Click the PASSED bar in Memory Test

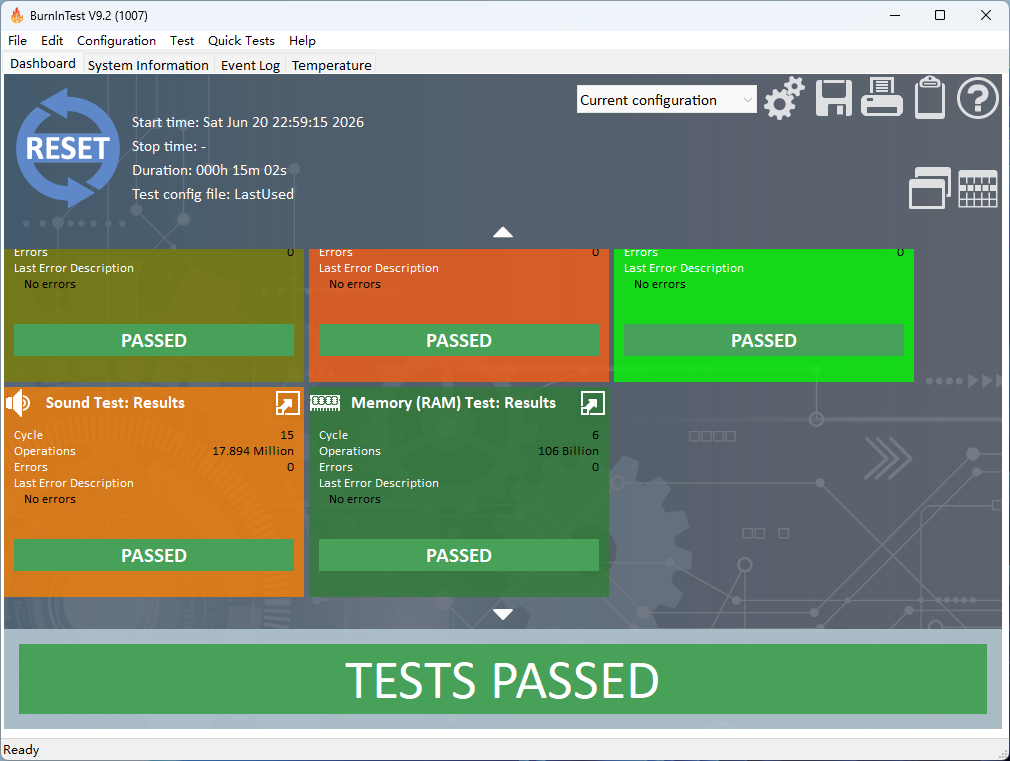pos(459,555)
